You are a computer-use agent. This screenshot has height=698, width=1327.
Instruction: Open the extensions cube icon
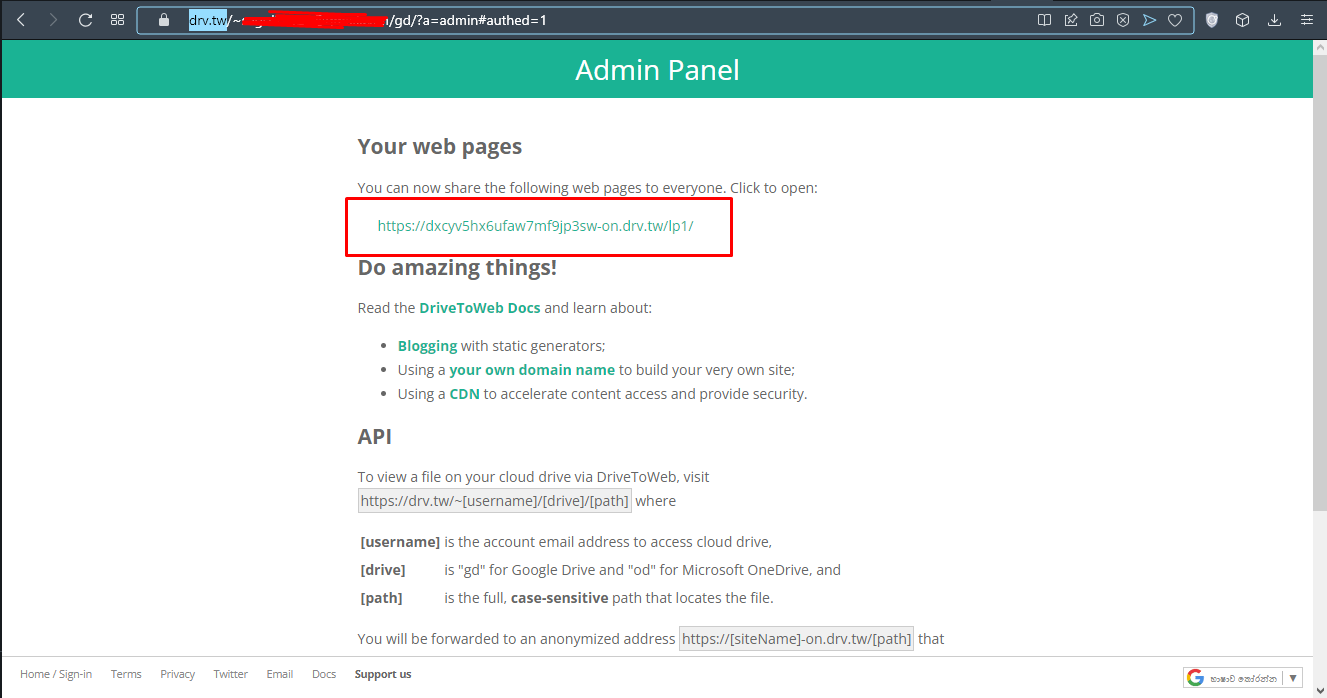click(1243, 20)
